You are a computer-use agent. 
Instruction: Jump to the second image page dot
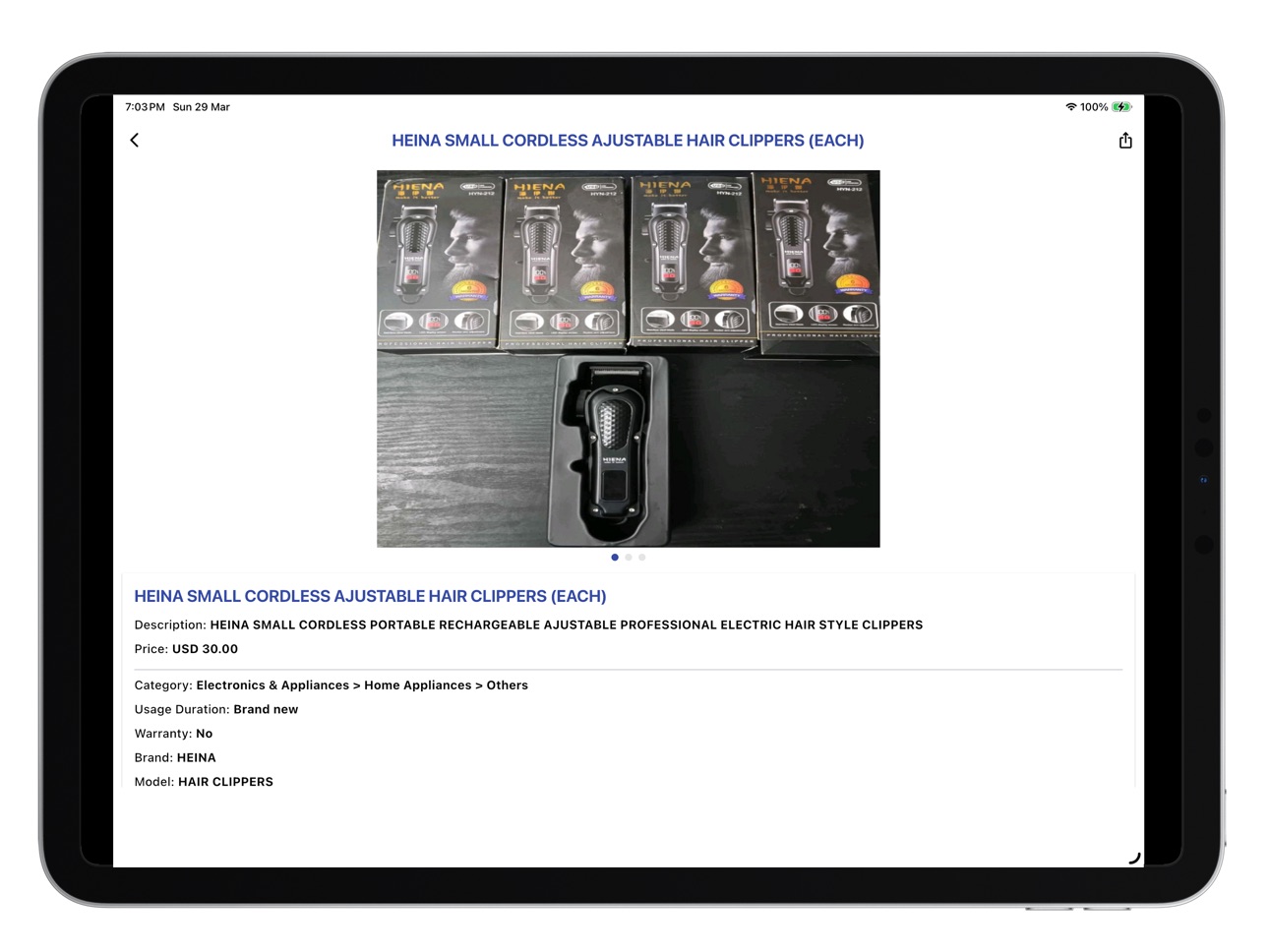click(629, 558)
